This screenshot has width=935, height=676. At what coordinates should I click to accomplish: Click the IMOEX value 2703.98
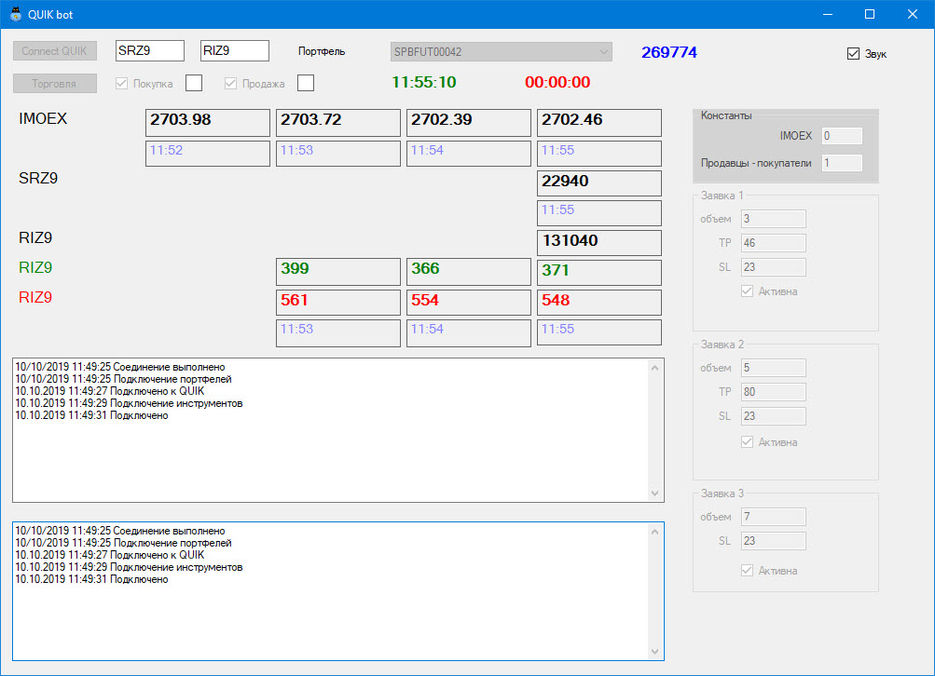coord(208,123)
